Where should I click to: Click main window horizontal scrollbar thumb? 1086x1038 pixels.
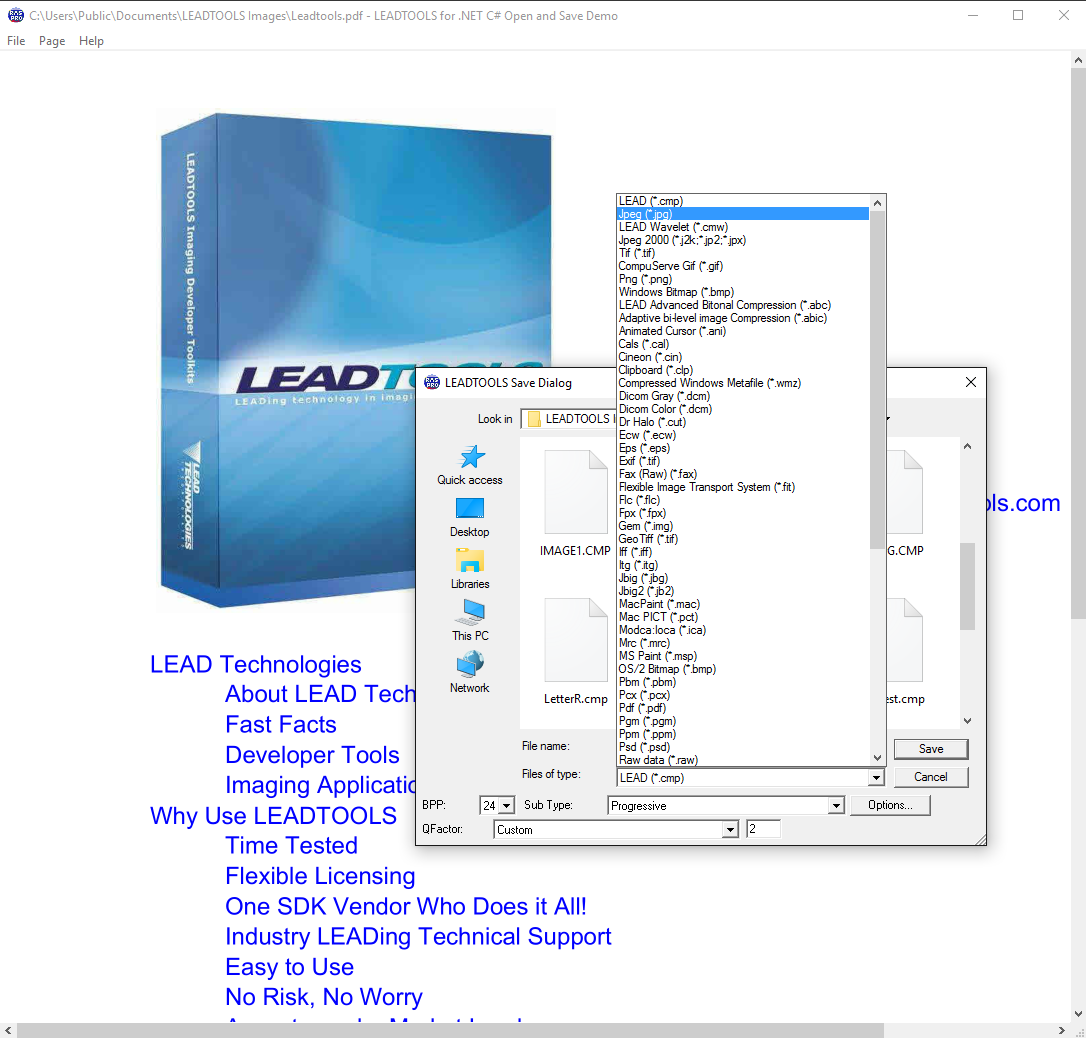(x=450, y=1030)
